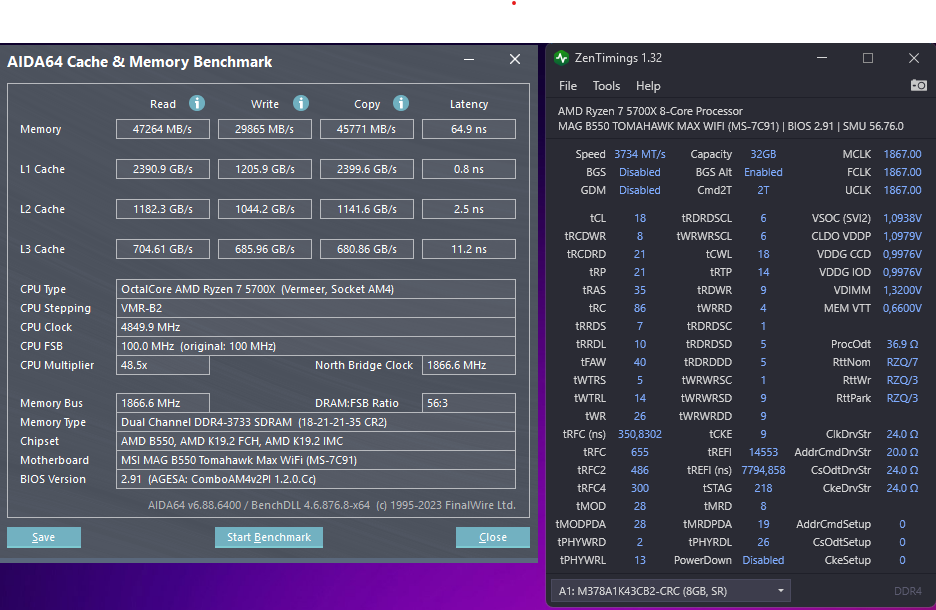Image resolution: width=936 pixels, height=610 pixels.
Task: Click PowerDown Disabled value
Action: [x=763, y=560]
